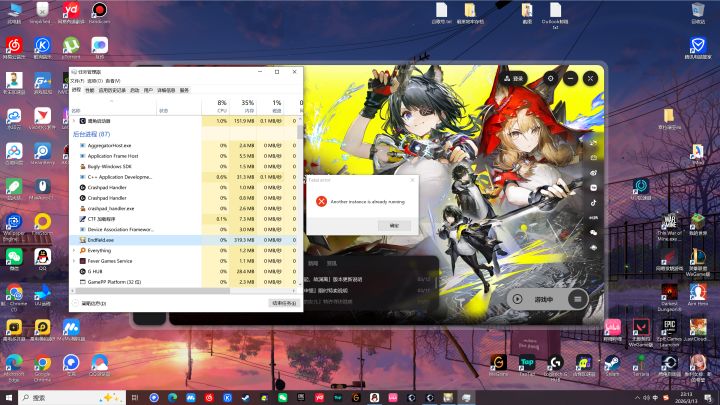Image resolution: width=720 pixels, height=405 pixels.
Task: Switch to the 性能 tab in Task Manager
Action: pyautogui.click(x=90, y=90)
